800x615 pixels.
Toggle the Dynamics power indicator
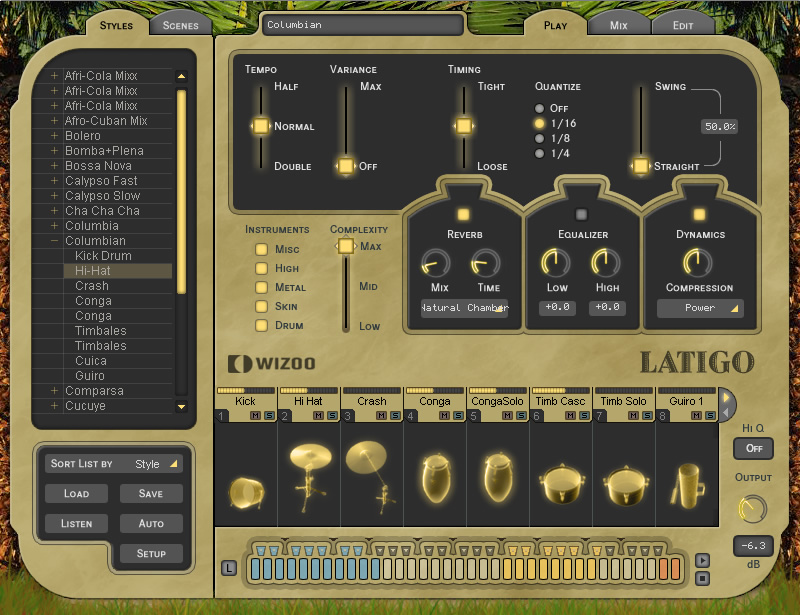click(699, 214)
